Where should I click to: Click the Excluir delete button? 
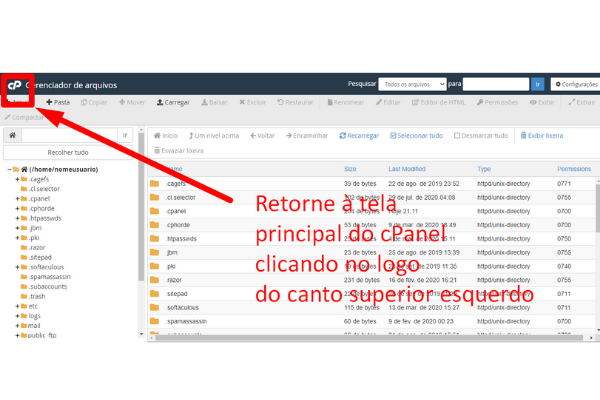[x=252, y=102]
